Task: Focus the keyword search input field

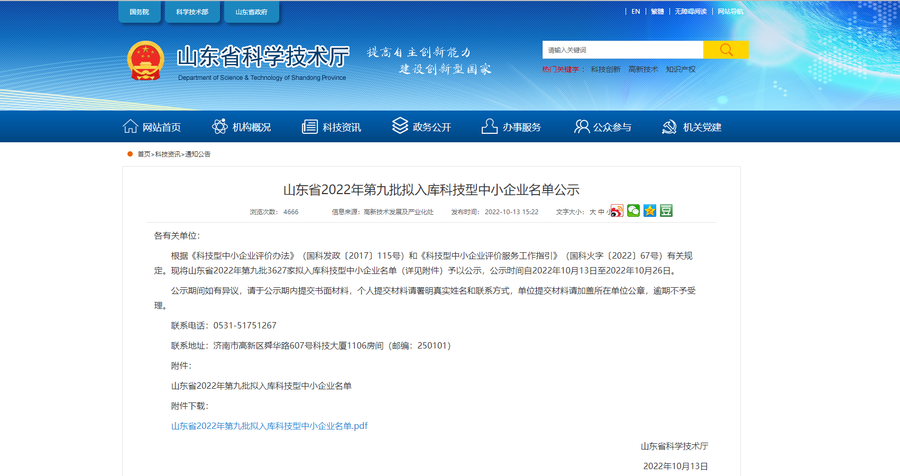Action: tap(623, 50)
